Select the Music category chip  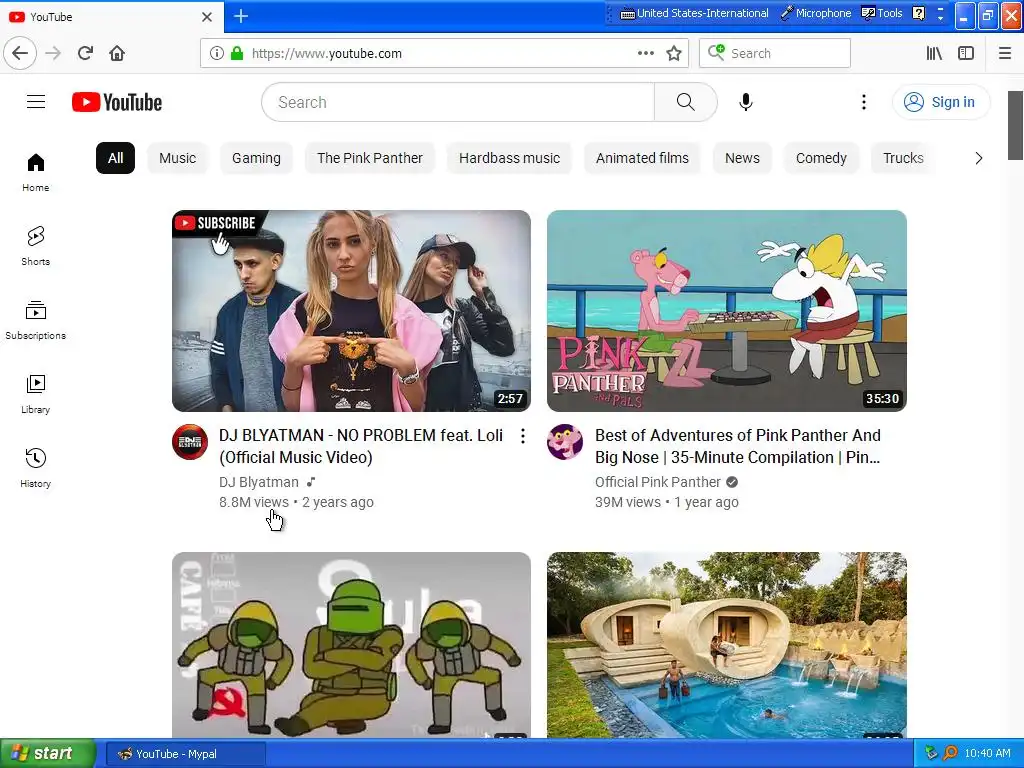[x=178, y=158]
